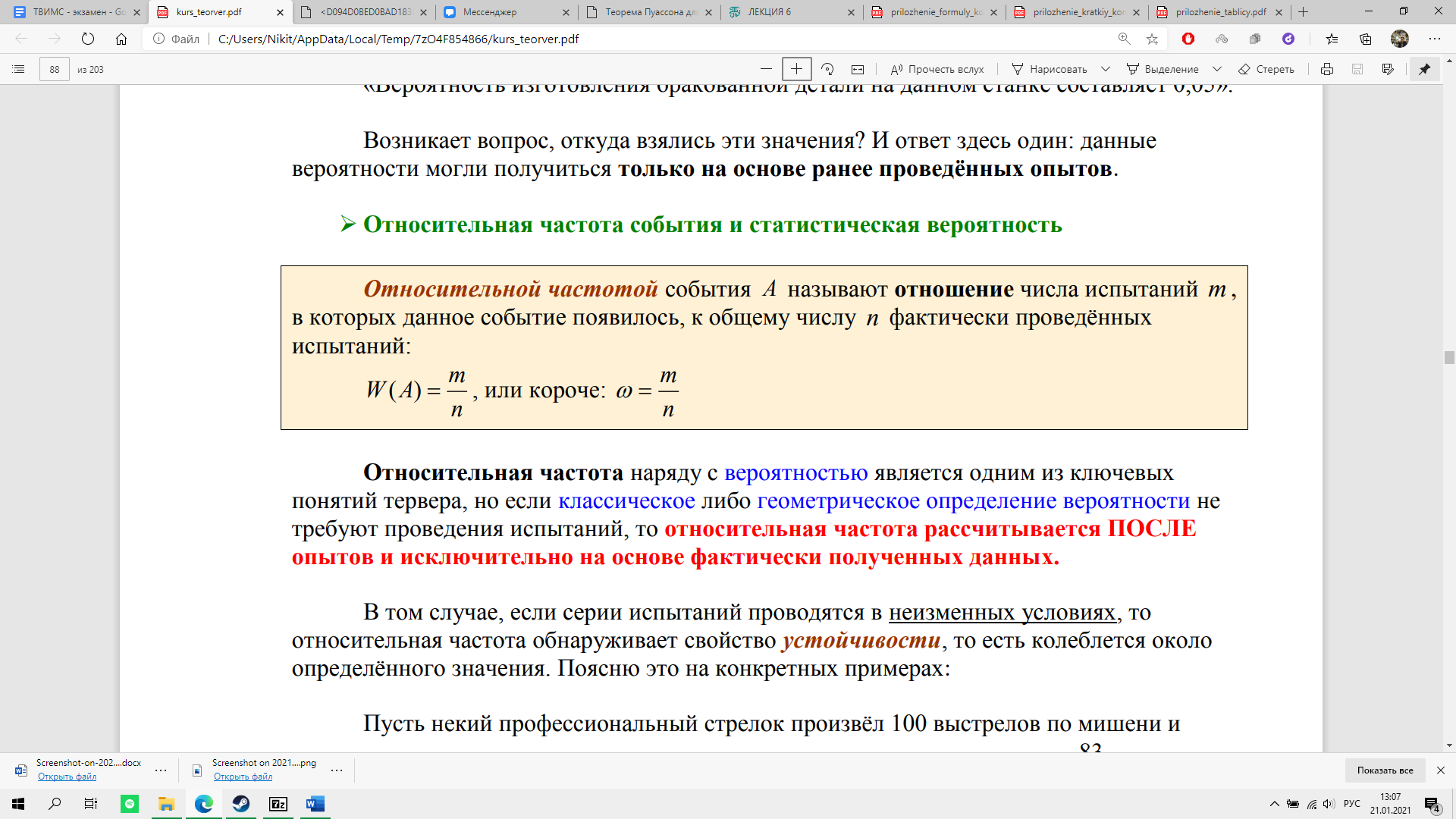Print the PDF document
Screen dimensions: 1456x819
click(x=1327, y=69)
